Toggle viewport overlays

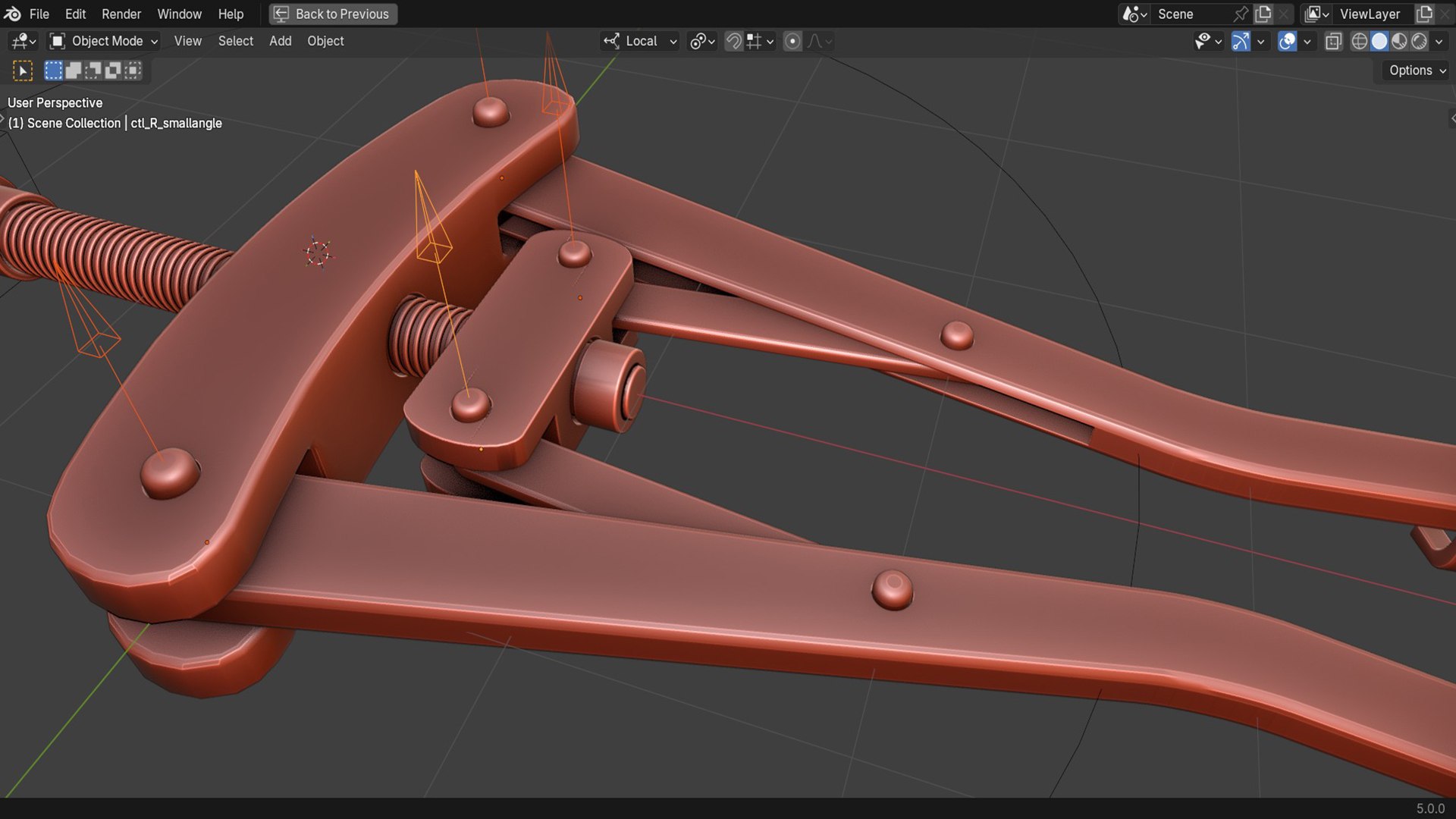coord(1287,41)
